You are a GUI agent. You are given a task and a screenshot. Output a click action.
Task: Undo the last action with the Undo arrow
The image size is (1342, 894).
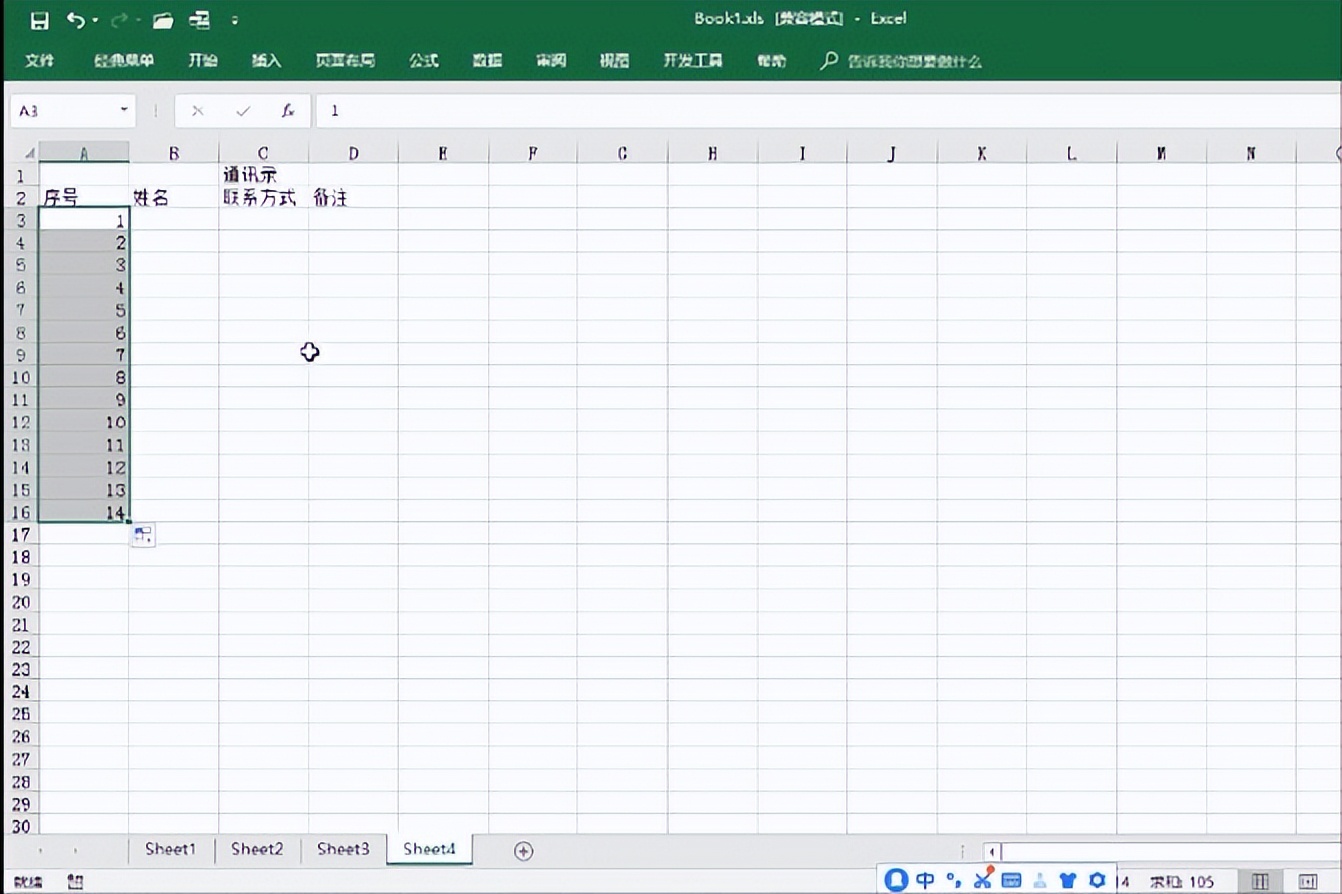75,20
